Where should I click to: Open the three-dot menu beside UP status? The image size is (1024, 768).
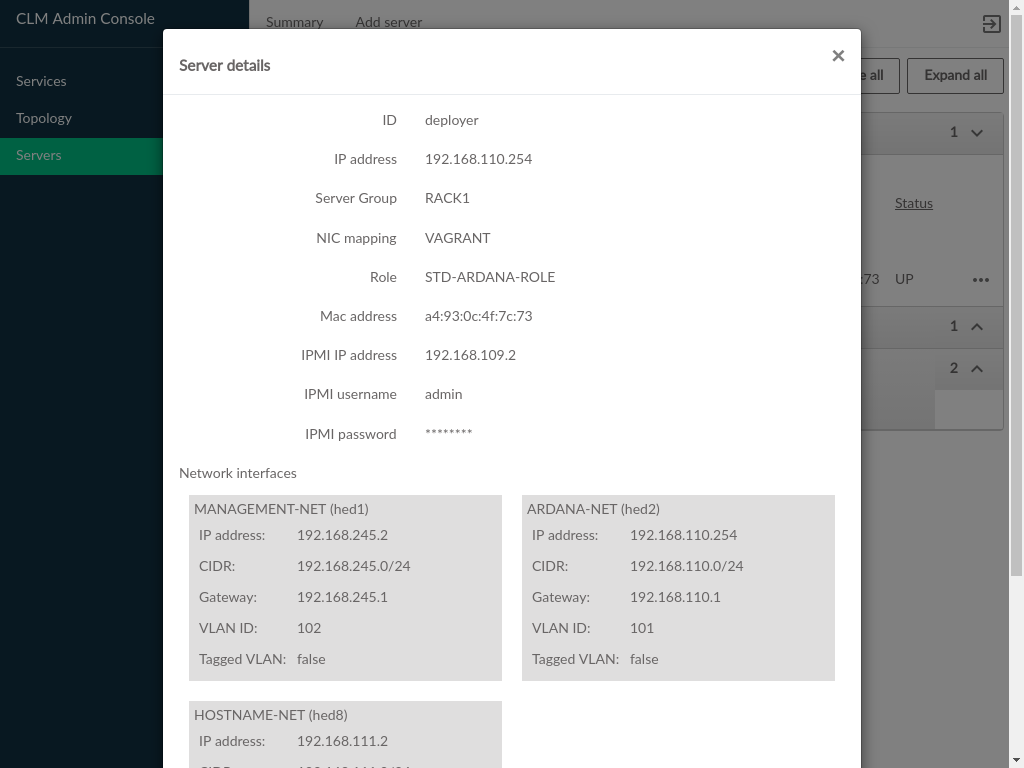pos(981,280)
